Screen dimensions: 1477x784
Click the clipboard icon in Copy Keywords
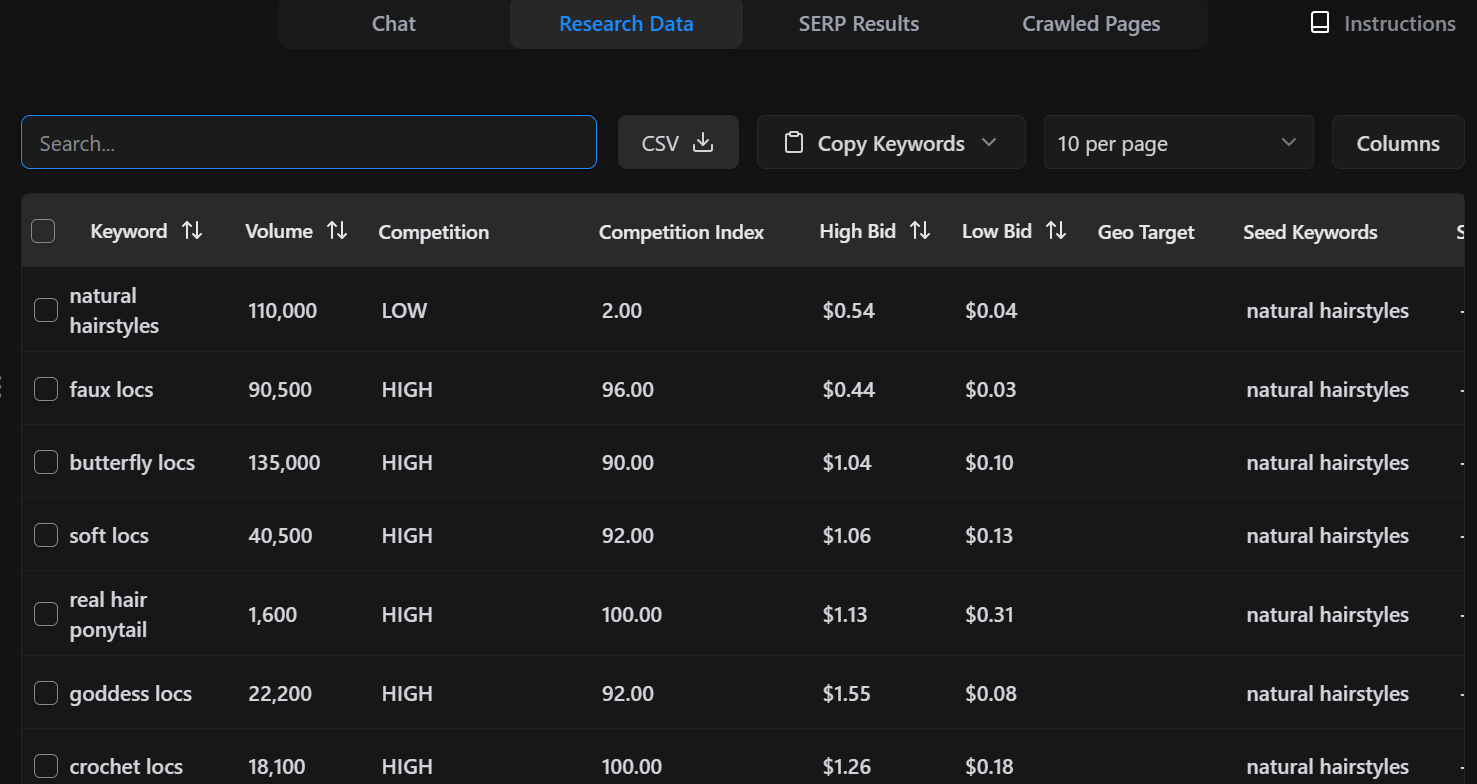(x=794, y=143)
